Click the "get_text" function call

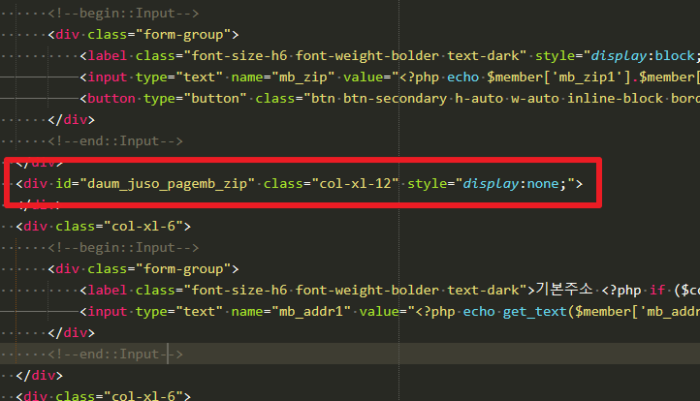[535, 311]
